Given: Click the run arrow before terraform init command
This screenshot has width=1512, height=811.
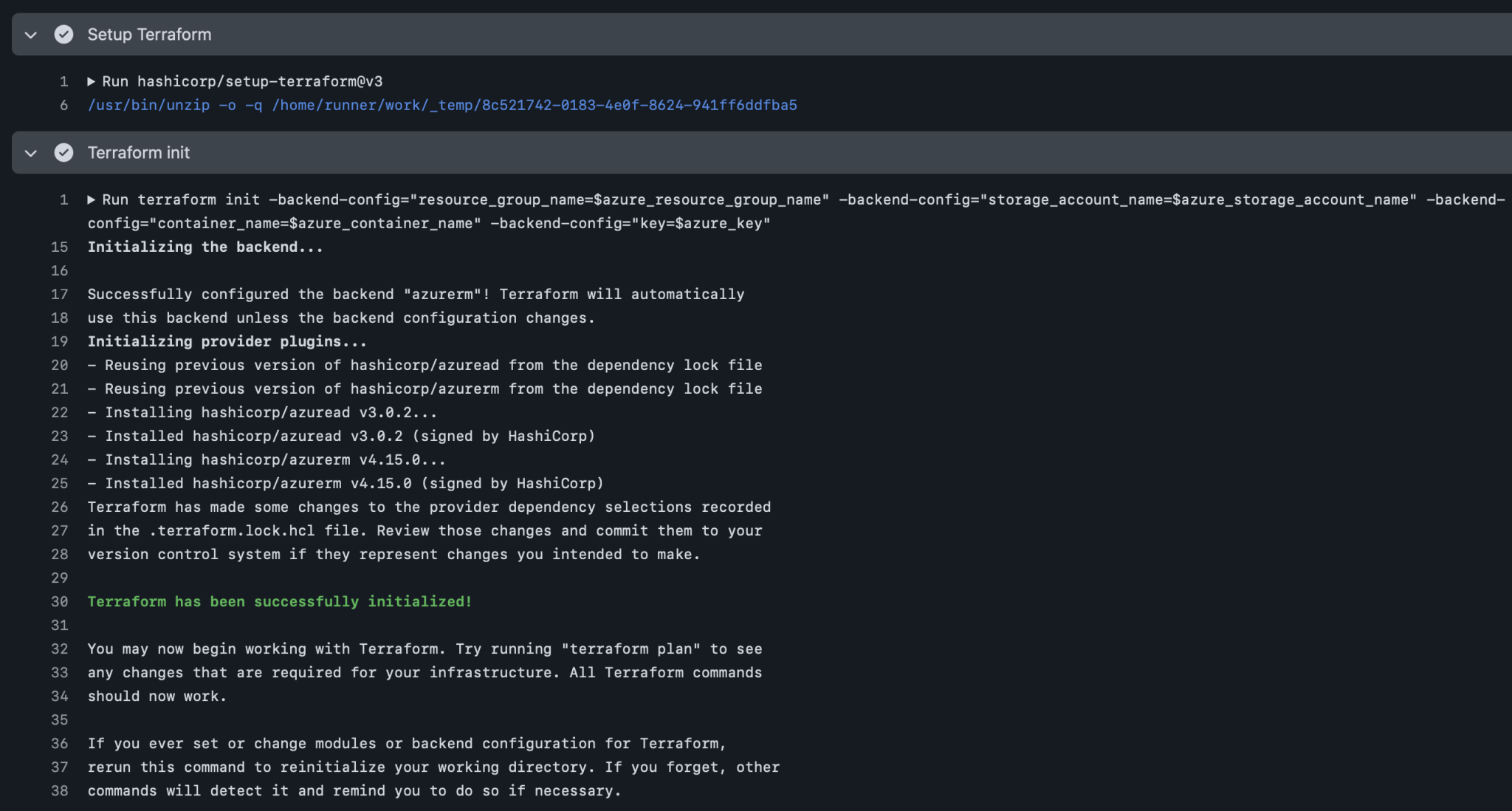Looking at the screenshot, I should 92,199.
